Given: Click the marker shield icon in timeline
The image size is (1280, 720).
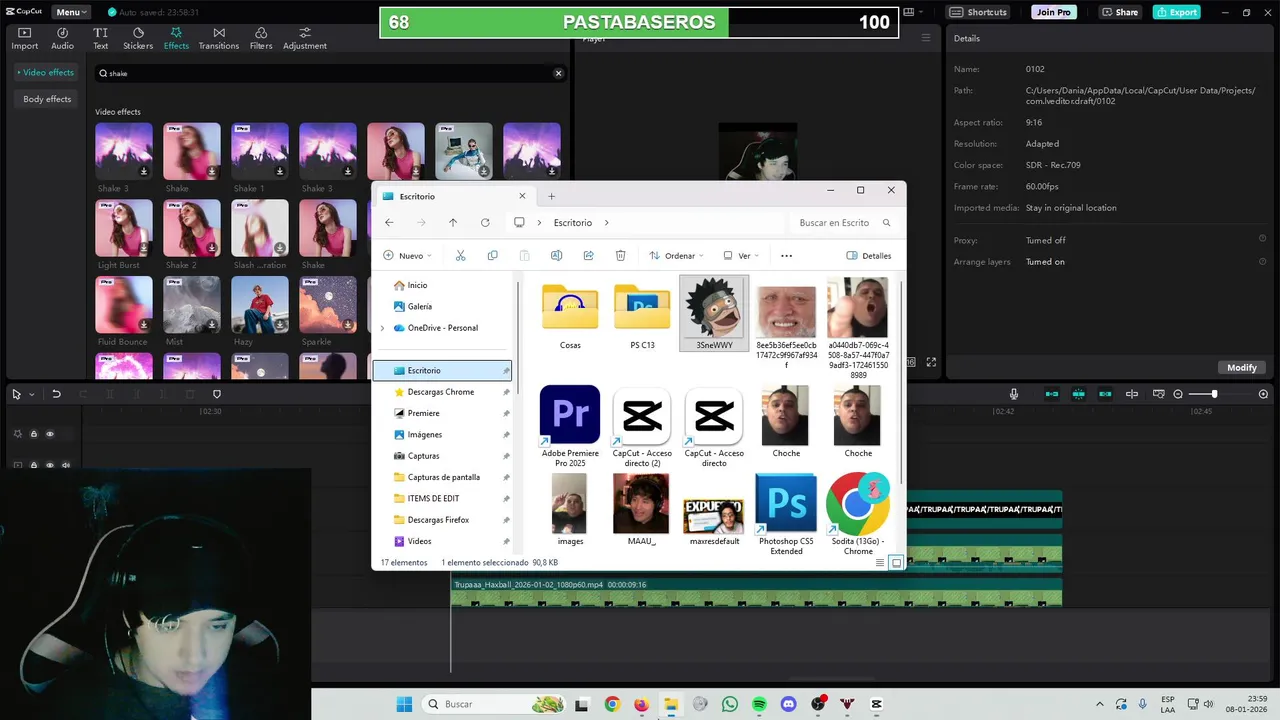Looking at the screenshot, I should coord(216,394).
